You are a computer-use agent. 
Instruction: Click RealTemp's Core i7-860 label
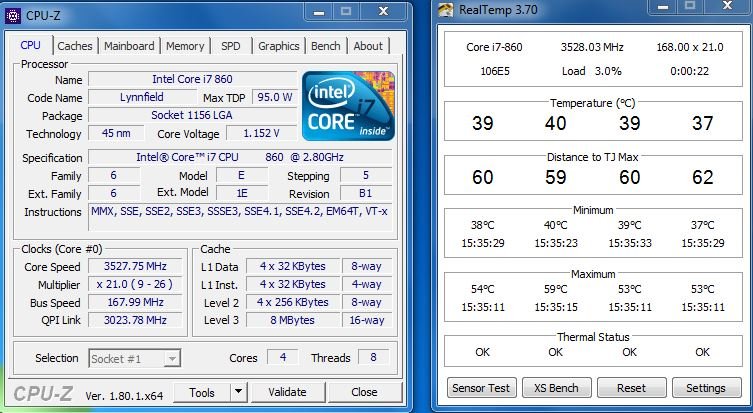[494, 48]
